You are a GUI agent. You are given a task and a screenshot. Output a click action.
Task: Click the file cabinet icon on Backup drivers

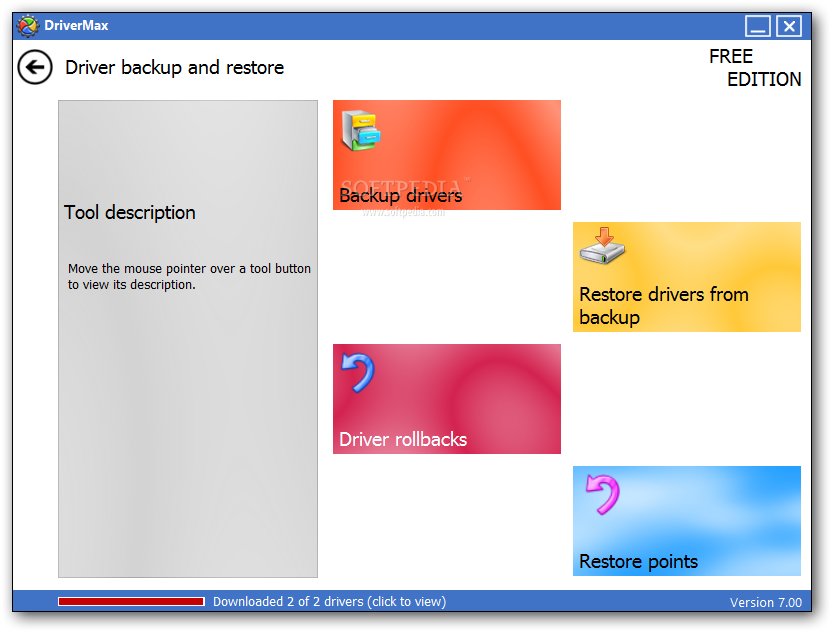coord(361,130)
